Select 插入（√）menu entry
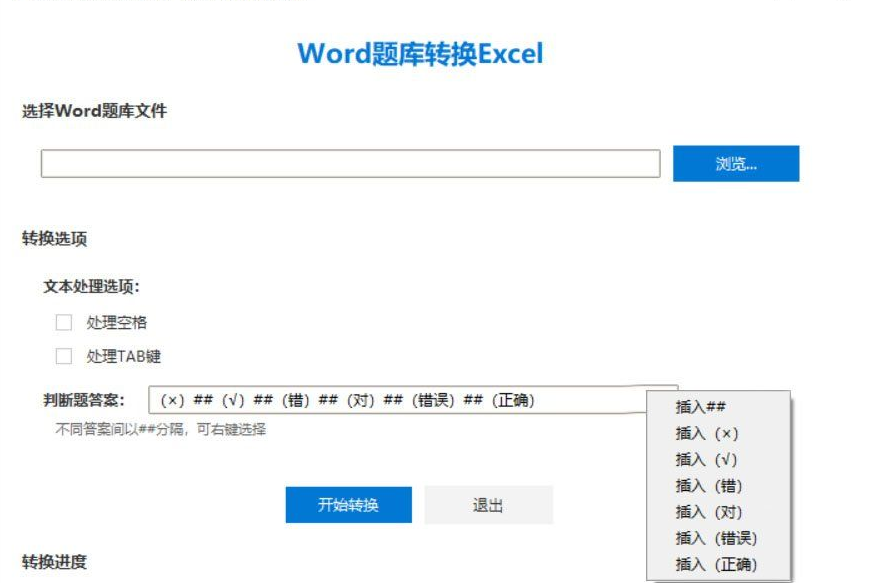This screenshot has height=583, width=876. (x=718, y=460)
